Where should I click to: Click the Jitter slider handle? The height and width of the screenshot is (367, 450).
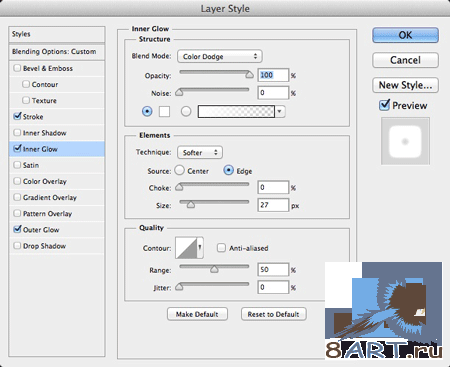tap(179, 287)
